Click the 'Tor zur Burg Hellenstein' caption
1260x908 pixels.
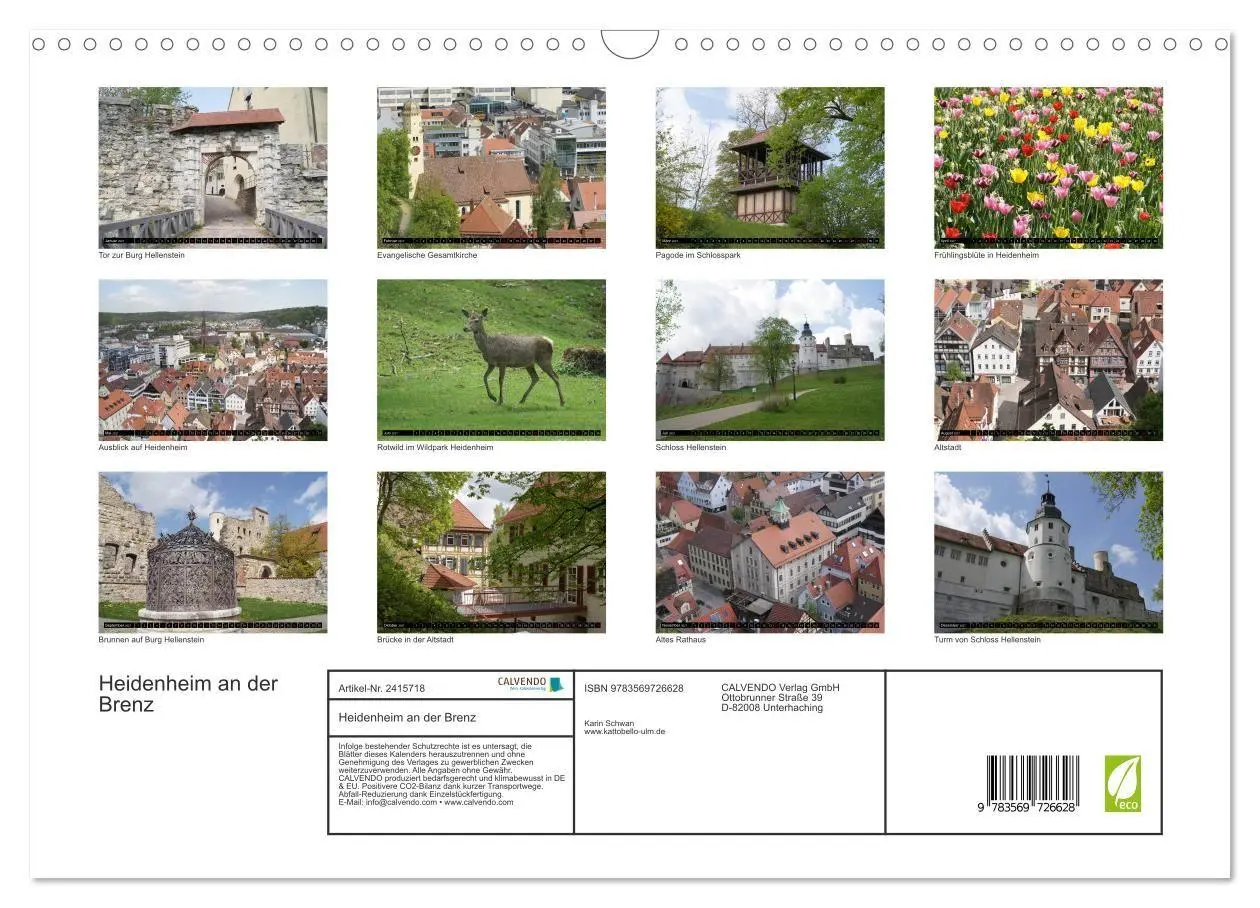142,255
